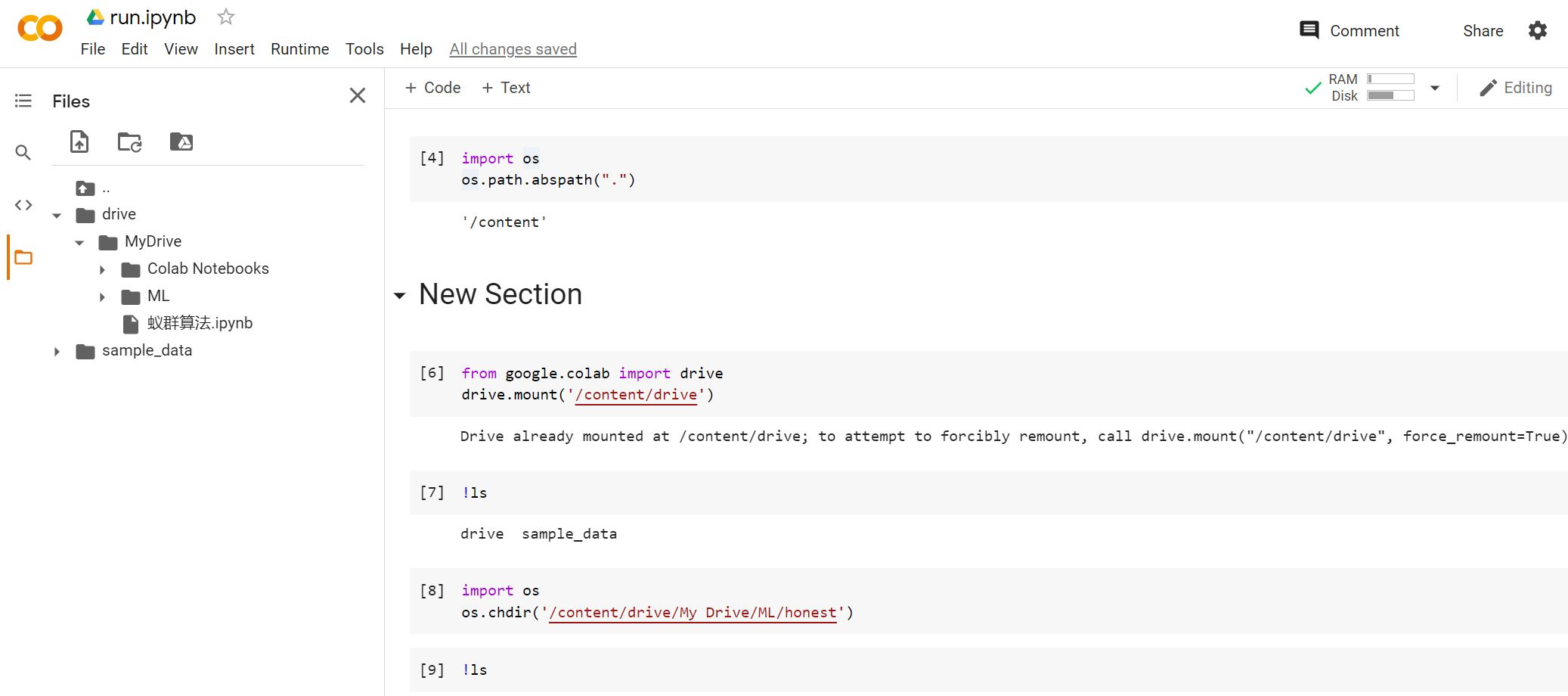The image size is (1568, 696).
Task: Open the RAM and Disk resources dropdown
Action: pos(1434,88)
